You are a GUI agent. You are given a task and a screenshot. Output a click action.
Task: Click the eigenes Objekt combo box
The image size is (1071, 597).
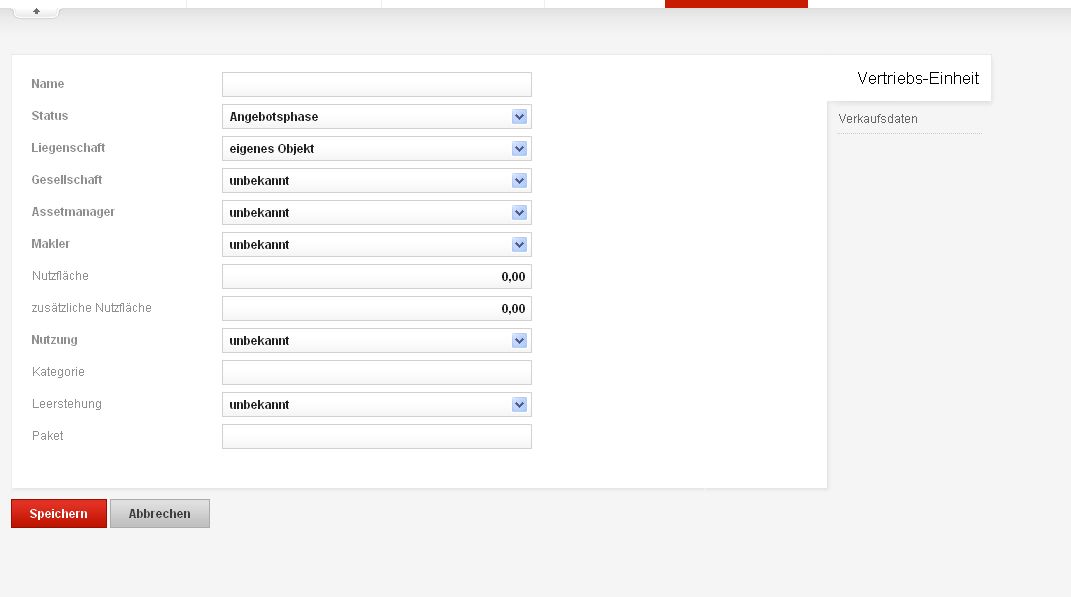(376, 149)
